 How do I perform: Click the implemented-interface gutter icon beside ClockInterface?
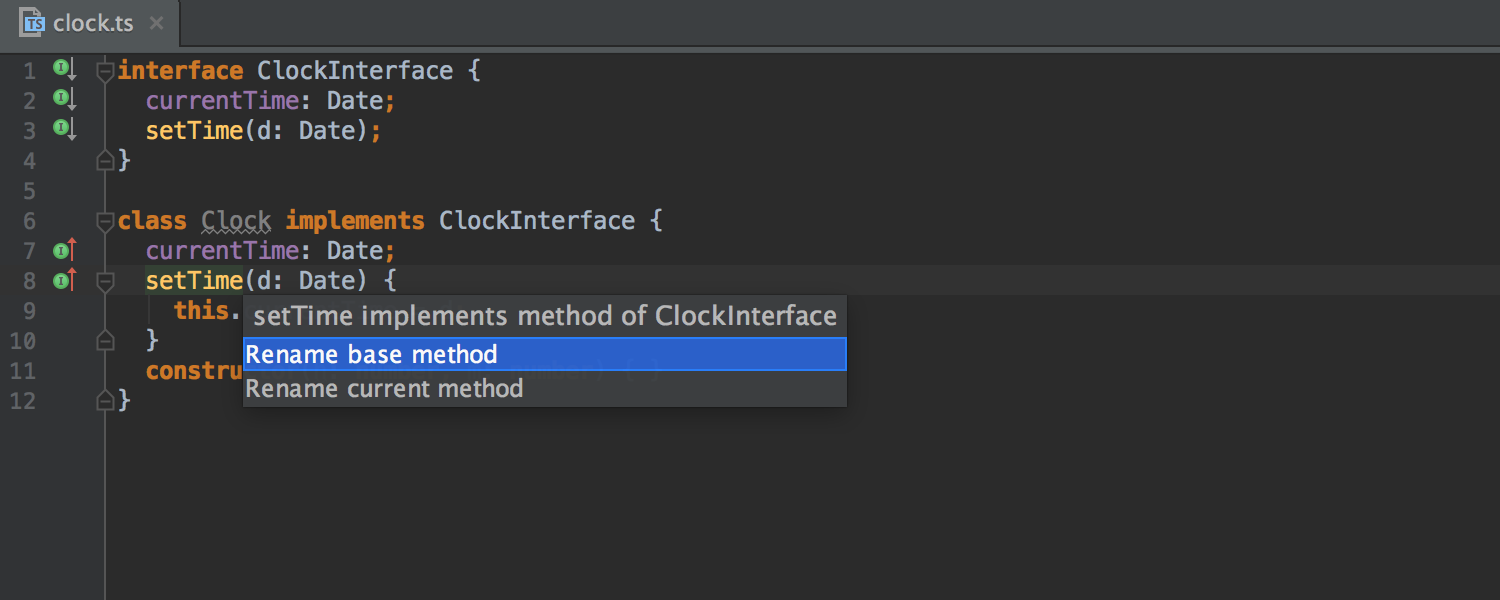[x=62, y=69]
